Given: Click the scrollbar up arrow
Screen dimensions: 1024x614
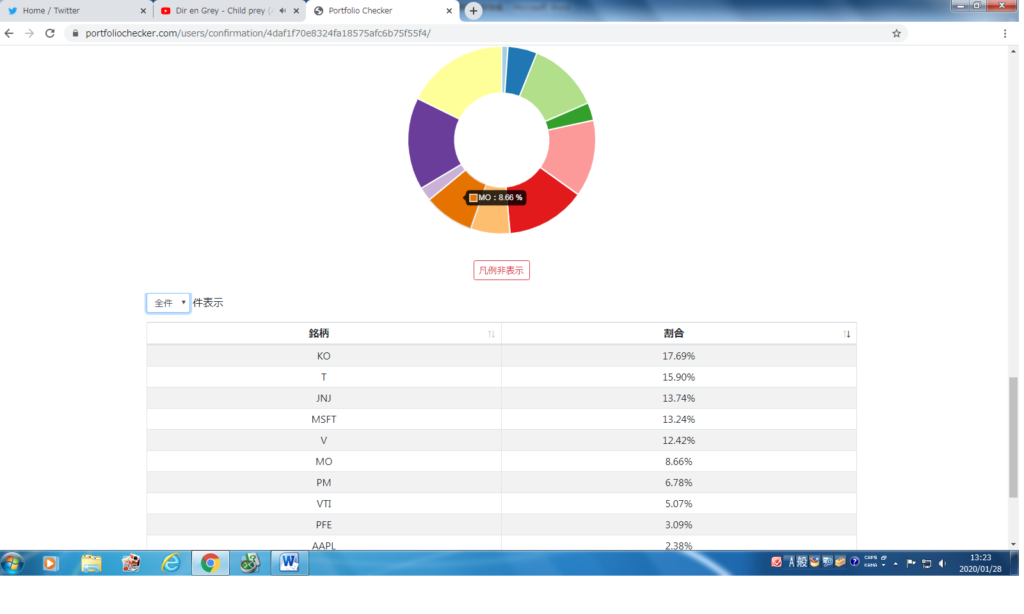Looking at the screenshot, I should (1014, 51).
